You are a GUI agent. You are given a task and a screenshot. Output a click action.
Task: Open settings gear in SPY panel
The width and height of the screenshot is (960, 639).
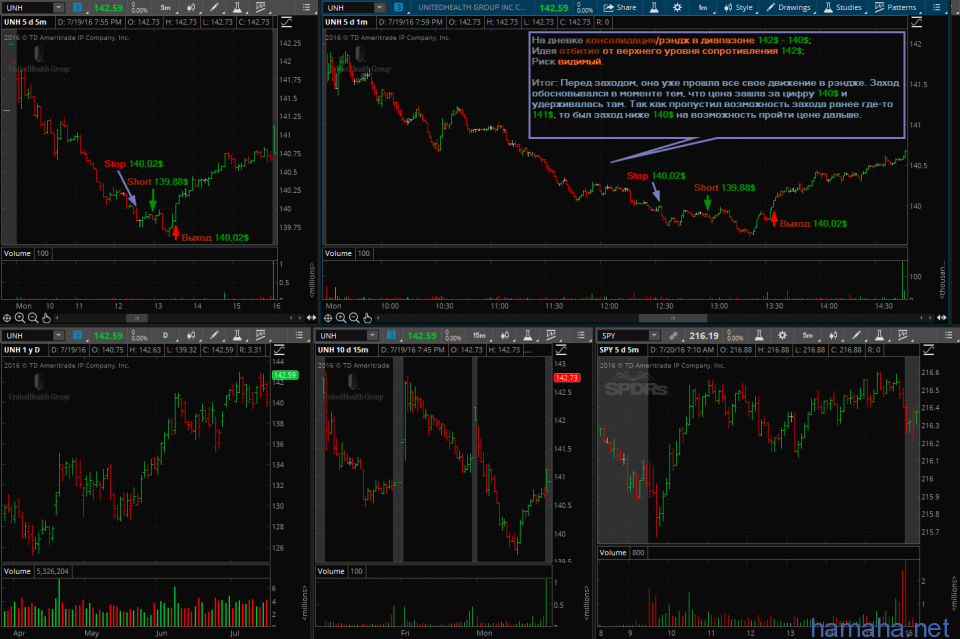click(x=782, y=335)
